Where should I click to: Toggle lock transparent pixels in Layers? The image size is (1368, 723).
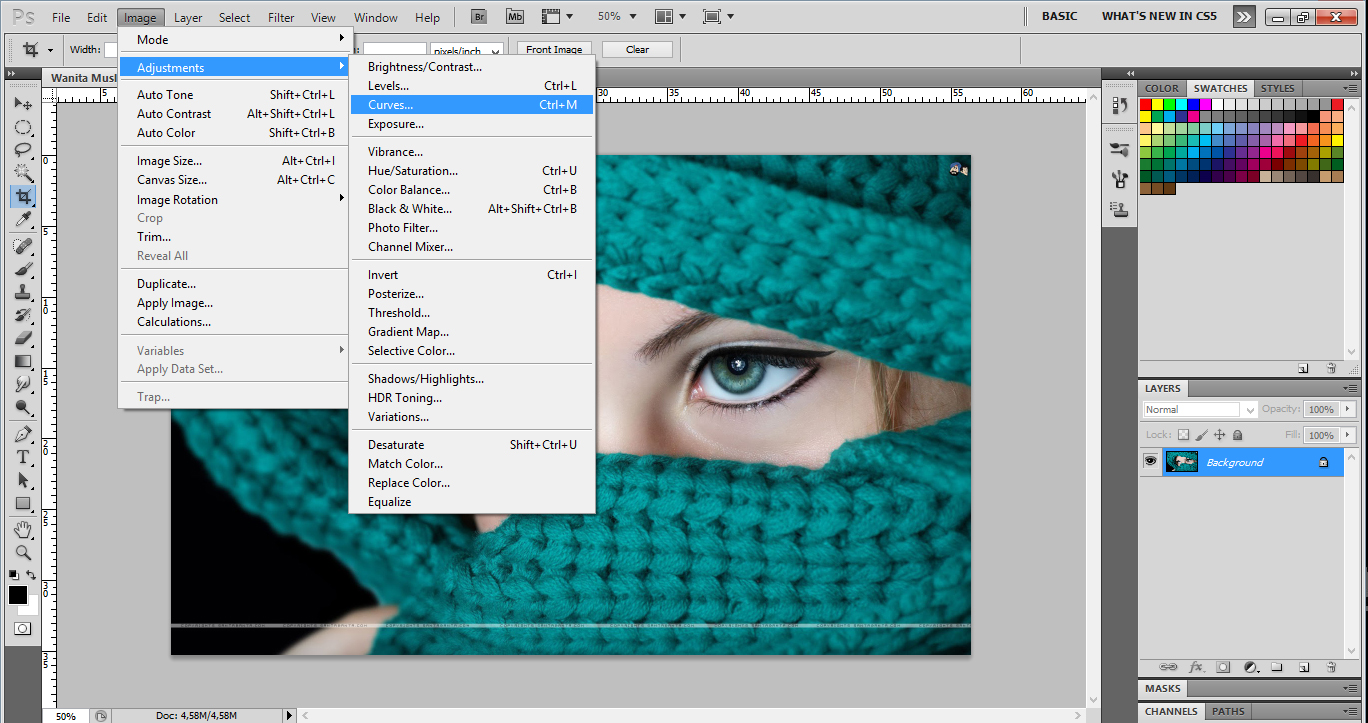pos(1184,435)
